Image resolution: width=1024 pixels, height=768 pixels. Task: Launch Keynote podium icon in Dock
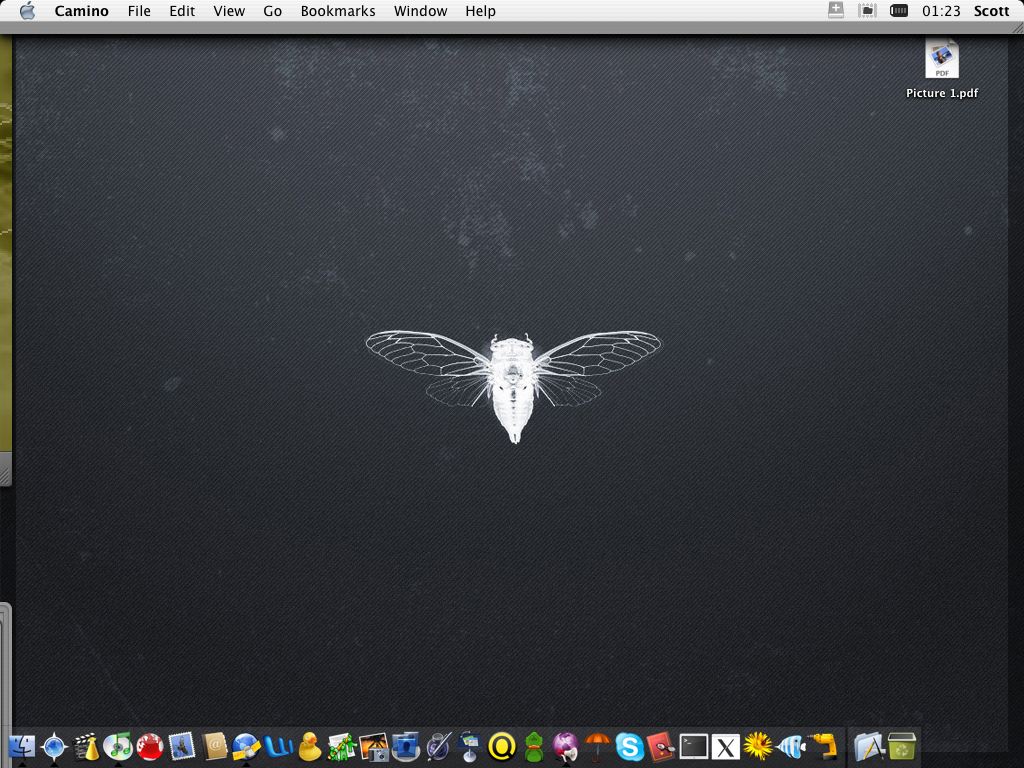470,746
